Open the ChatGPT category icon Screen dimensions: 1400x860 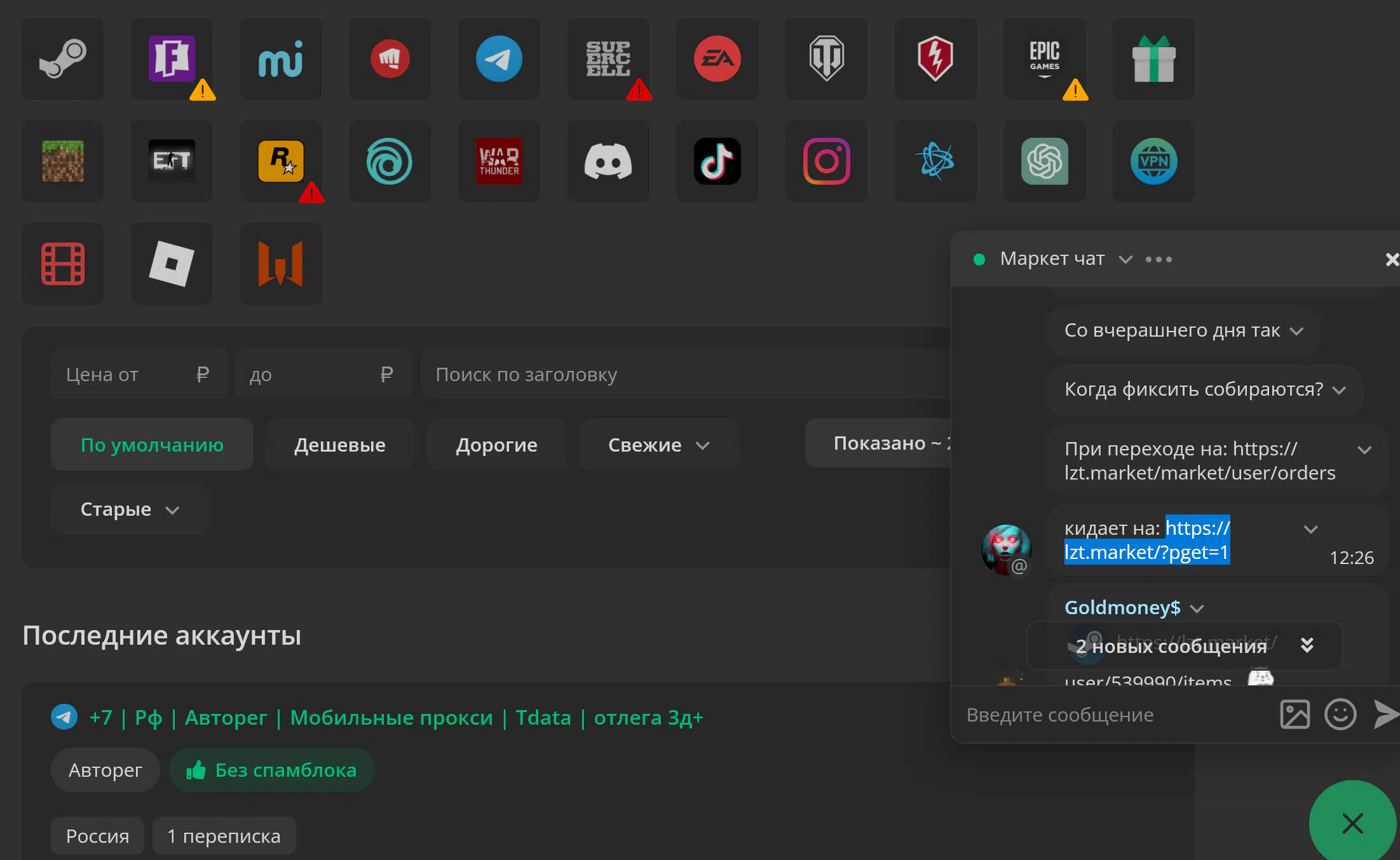tap(1045, 161)
